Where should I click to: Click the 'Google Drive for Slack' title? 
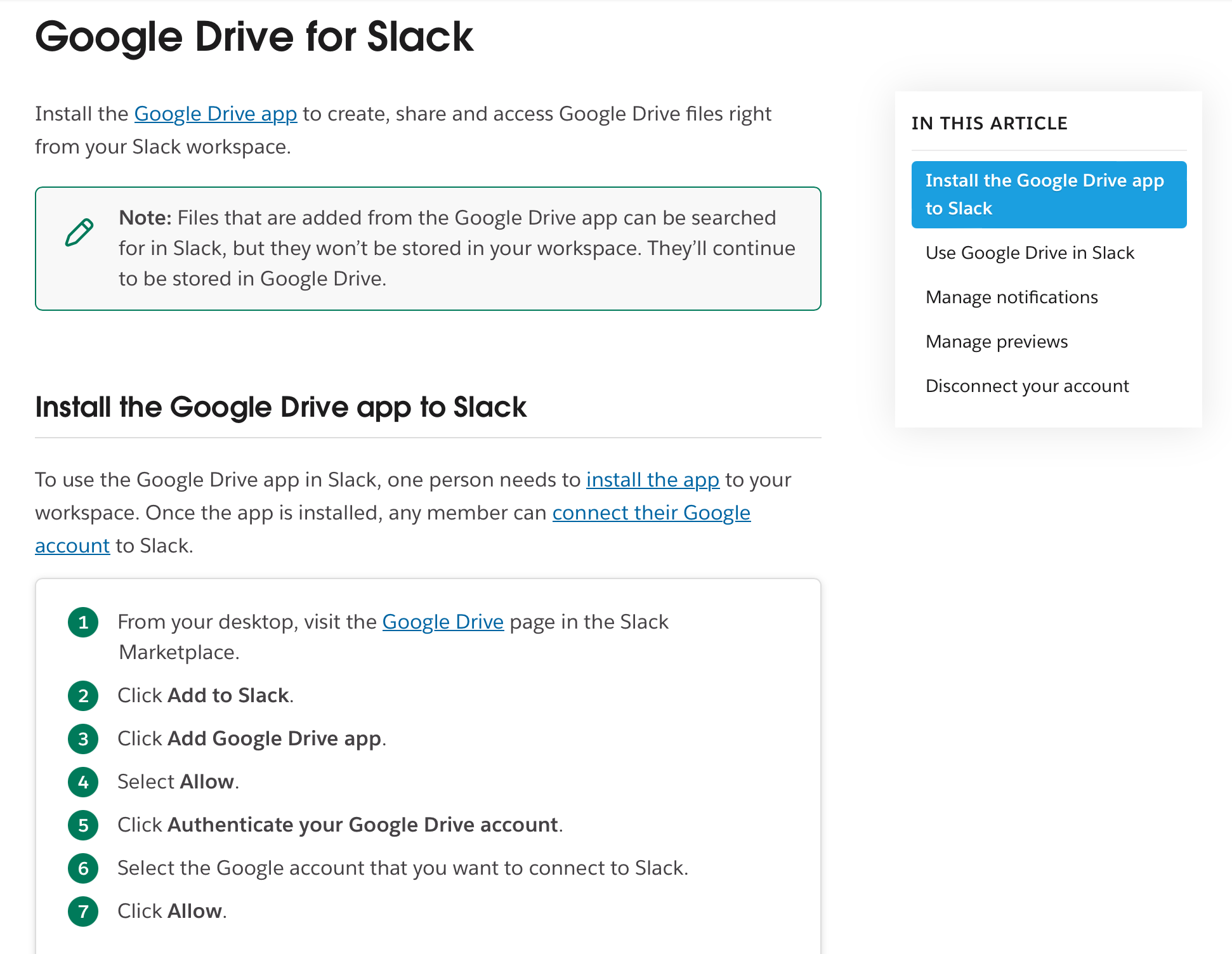point(254,37)
